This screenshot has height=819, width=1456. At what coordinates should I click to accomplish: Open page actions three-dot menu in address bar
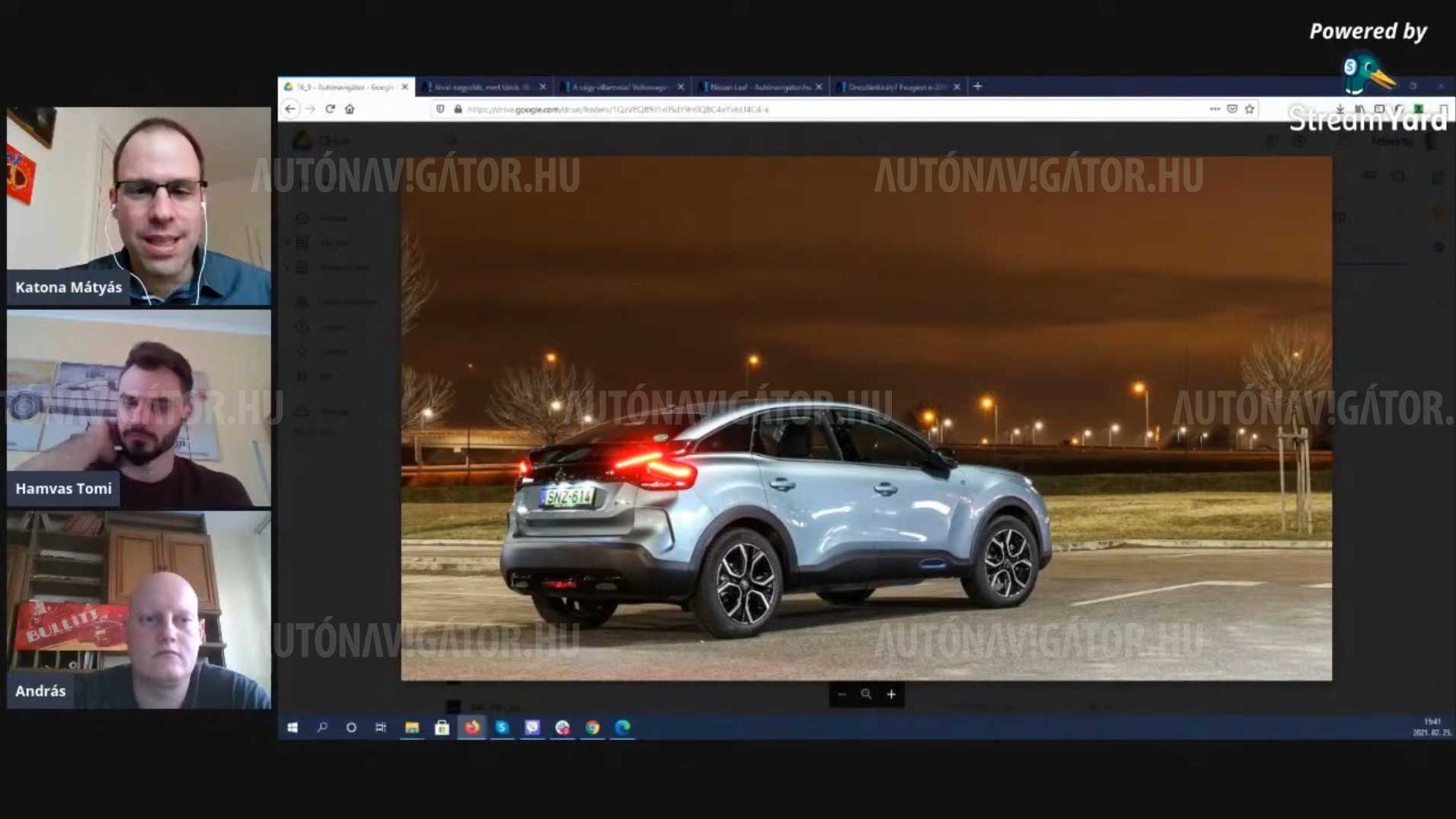[1214, 109]
